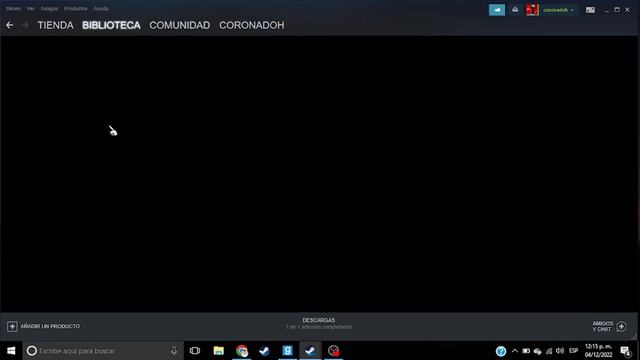The image size is (640, 360).
Task: Open the clock and date flyout
Action: click(x=598, y=351)
